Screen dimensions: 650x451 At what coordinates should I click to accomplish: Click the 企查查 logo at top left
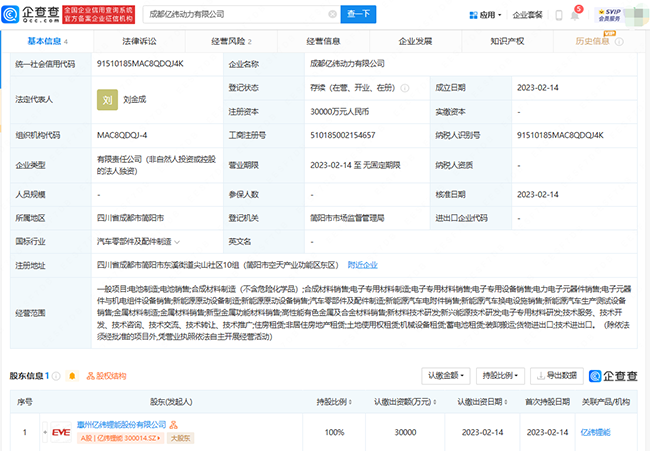[31, 14]
